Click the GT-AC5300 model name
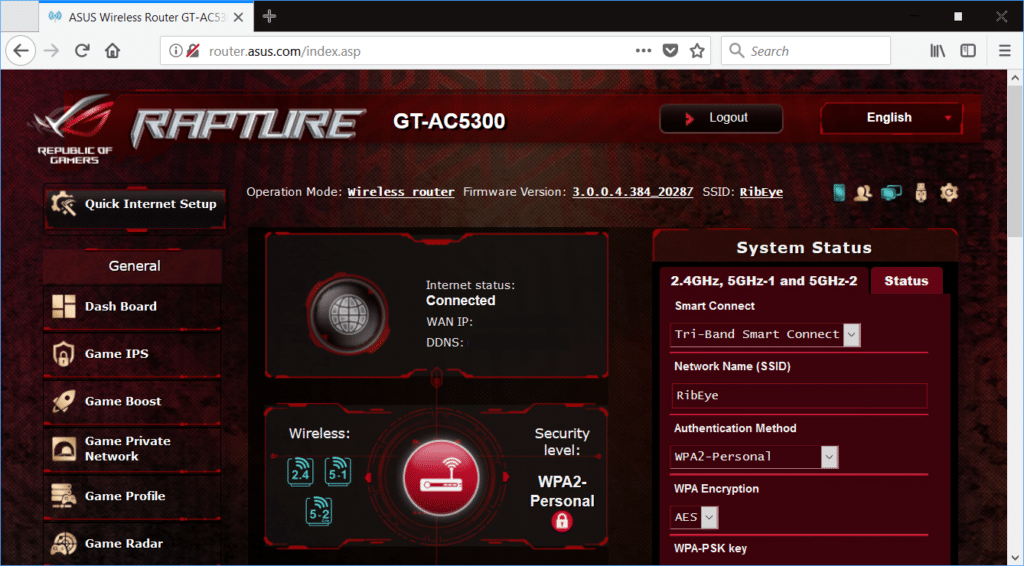1024x566 pixels. pos(449,121)
